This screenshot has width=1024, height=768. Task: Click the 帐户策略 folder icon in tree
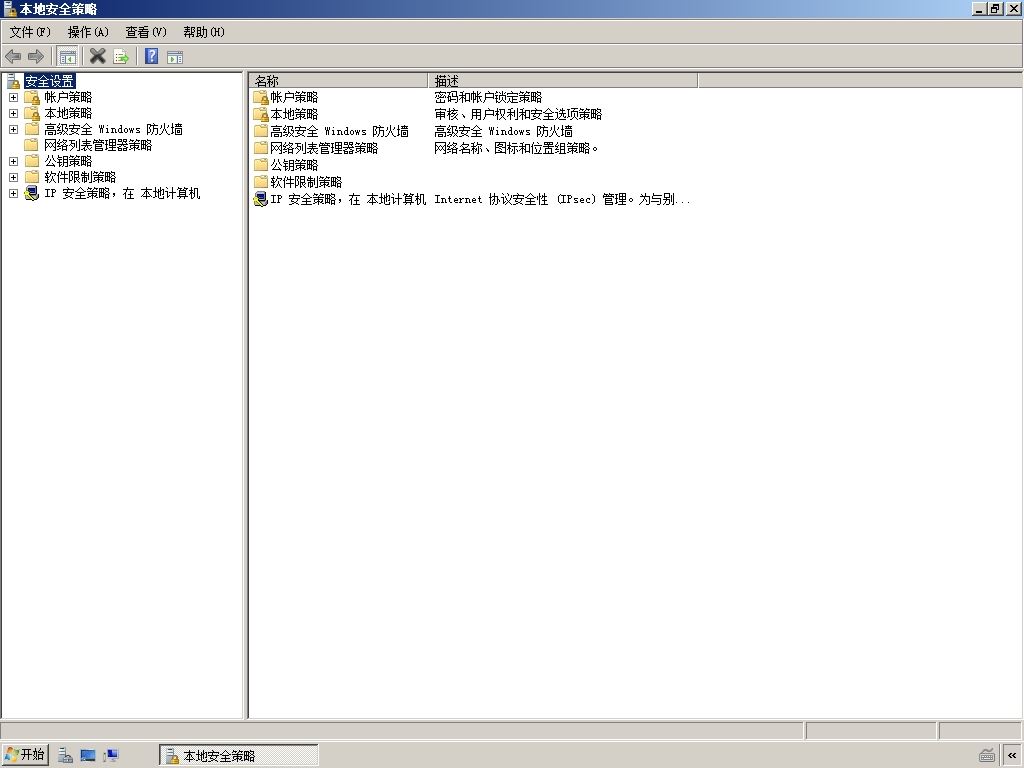click(x=32, y=97)
